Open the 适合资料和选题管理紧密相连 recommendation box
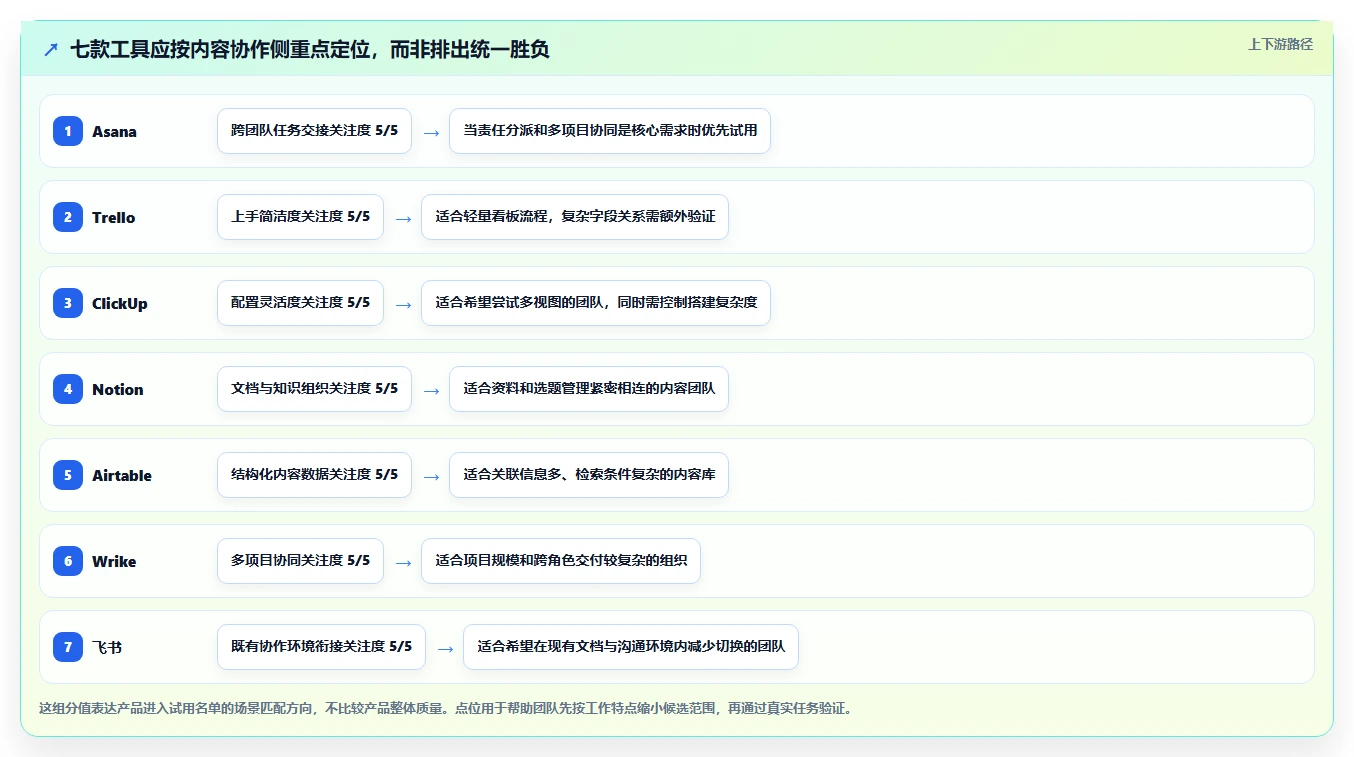Screen dimensions: 1354x757 coord(589,389)
